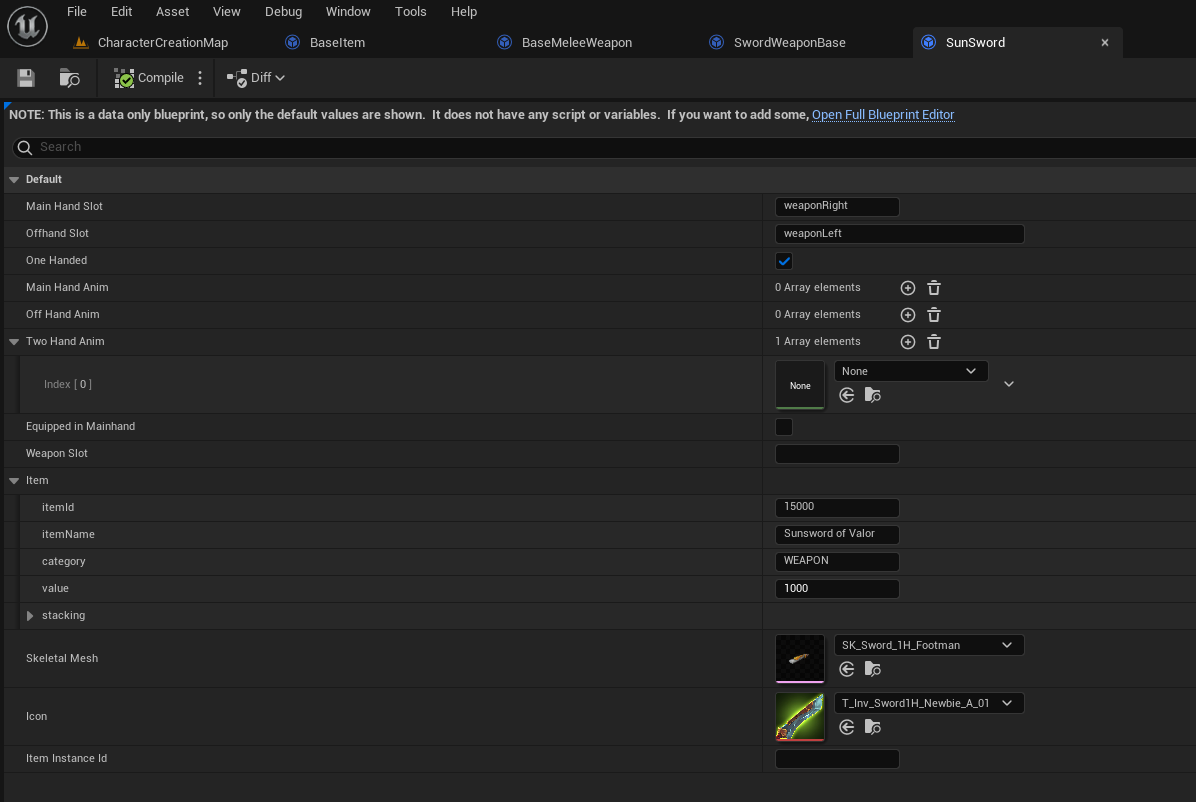Open the File menu

coord(77,11)
